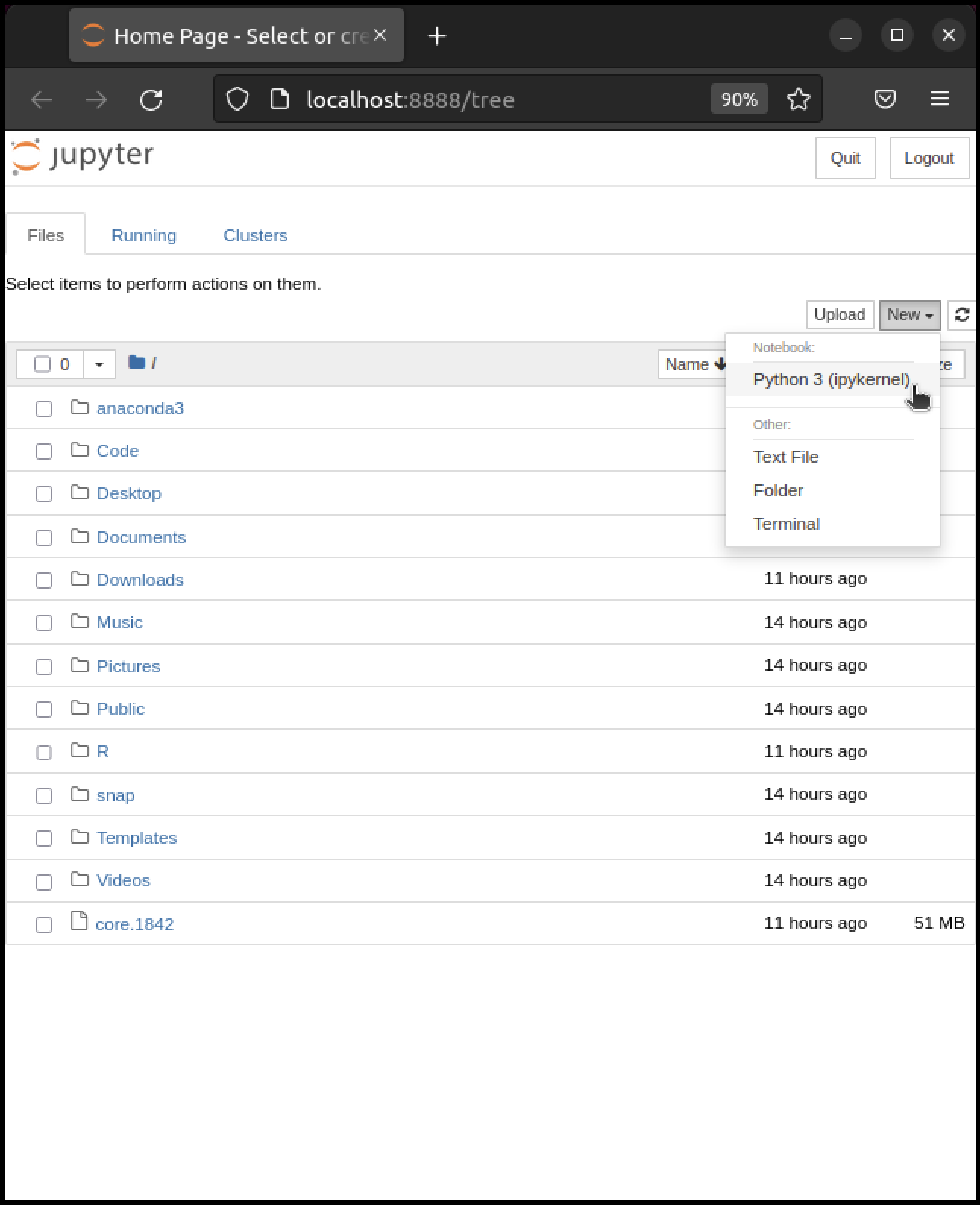This screenshot has width=980, height=1205.
Task: Reload the page with browser reload icon
Action: [152, 99]
